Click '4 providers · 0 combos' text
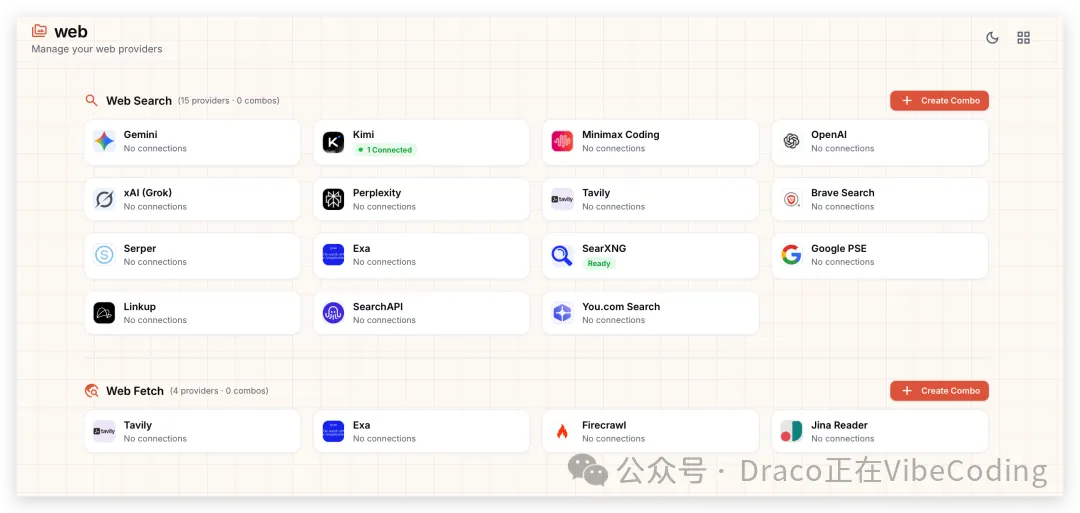The image size is (1080, 513). point(220,391)
